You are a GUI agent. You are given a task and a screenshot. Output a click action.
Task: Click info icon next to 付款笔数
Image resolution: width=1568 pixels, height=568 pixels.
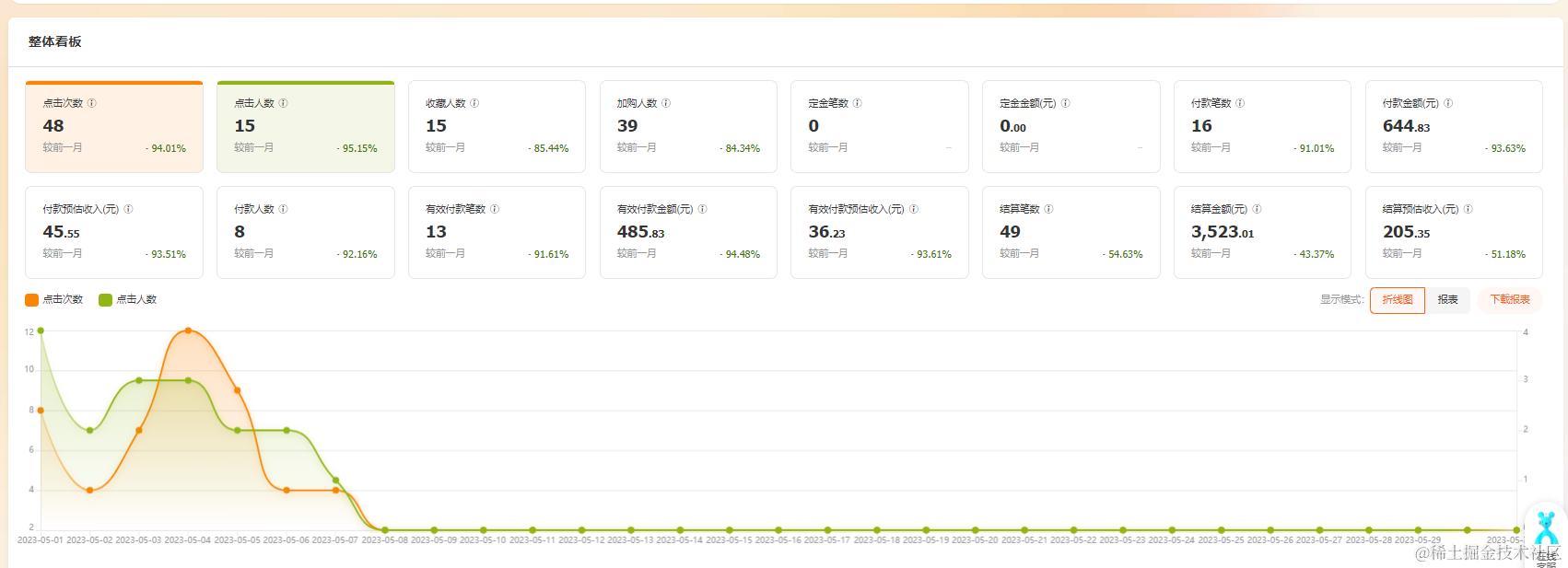pyautogui.click(x=1240, y=103)
